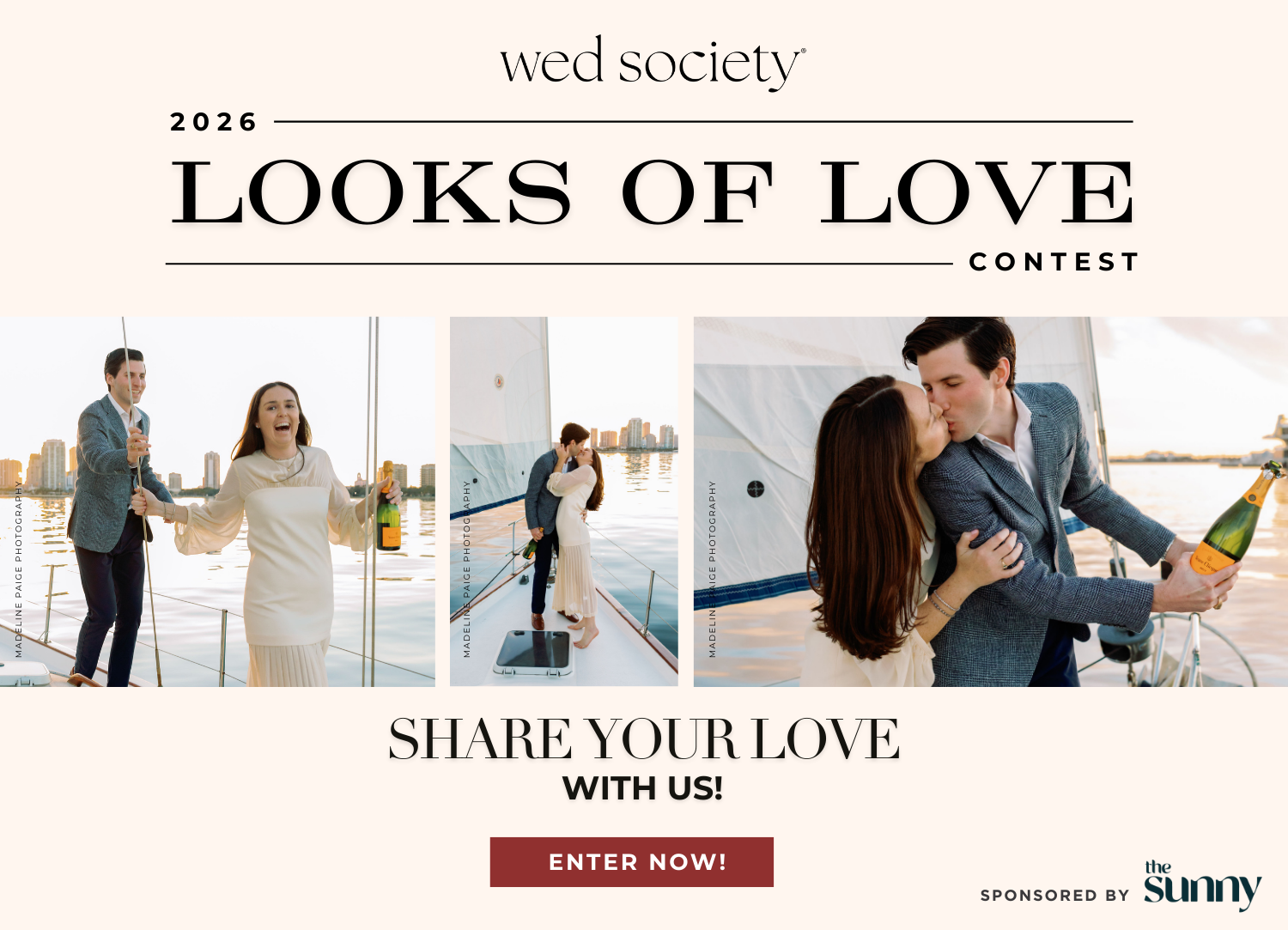Screen dimensions: 1288x930
Task: Click the LOOKS OF LOVE headline
Action: pos(653,193)
